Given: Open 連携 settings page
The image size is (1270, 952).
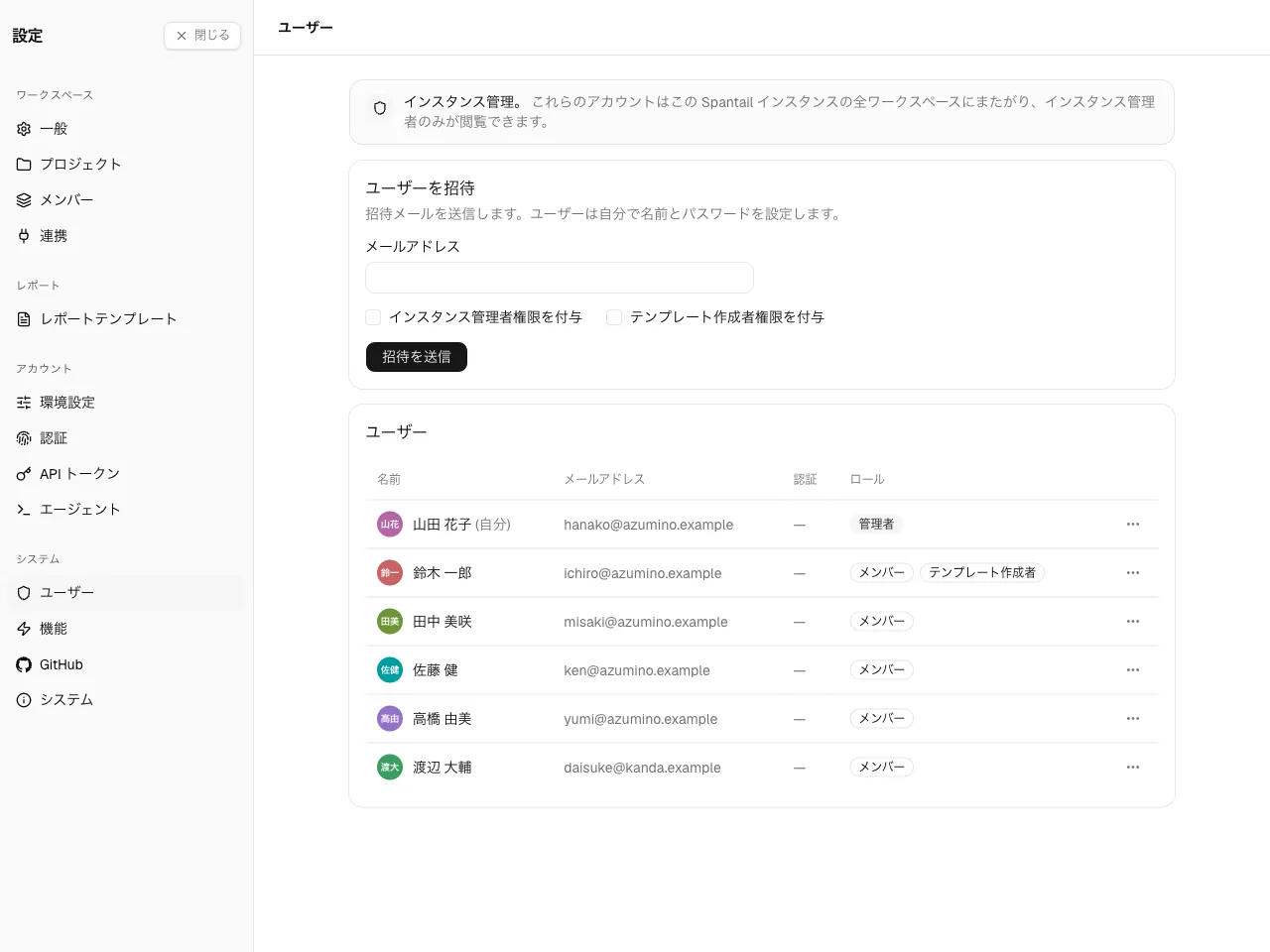Looking at the screenshot, I should 126,236.
